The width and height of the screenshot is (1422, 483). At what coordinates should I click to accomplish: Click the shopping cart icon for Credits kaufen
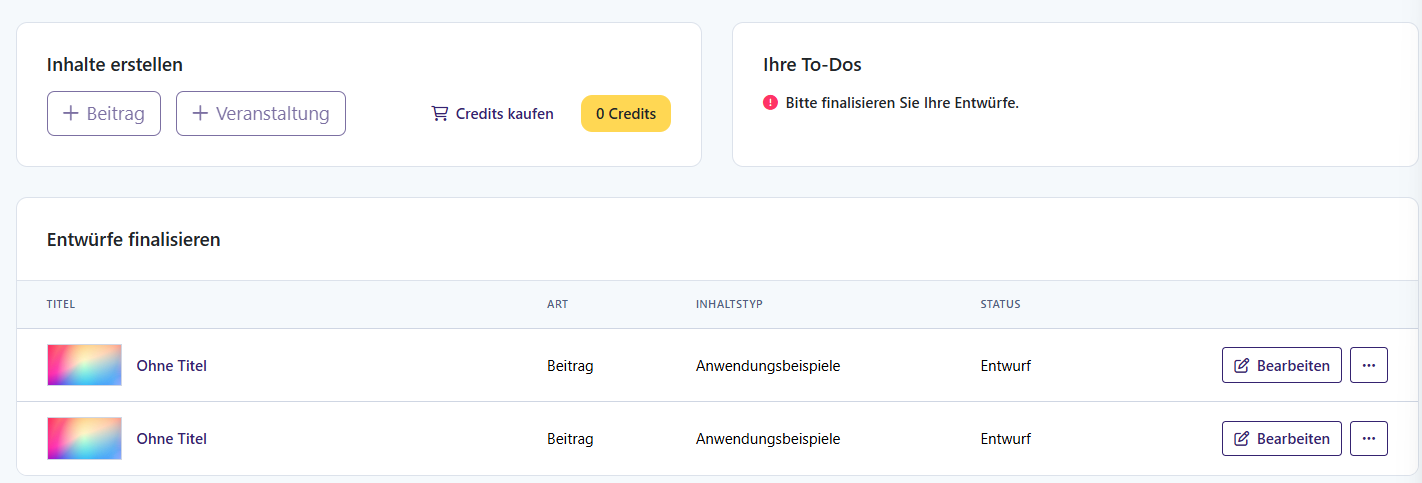click(x=439, y=114)
